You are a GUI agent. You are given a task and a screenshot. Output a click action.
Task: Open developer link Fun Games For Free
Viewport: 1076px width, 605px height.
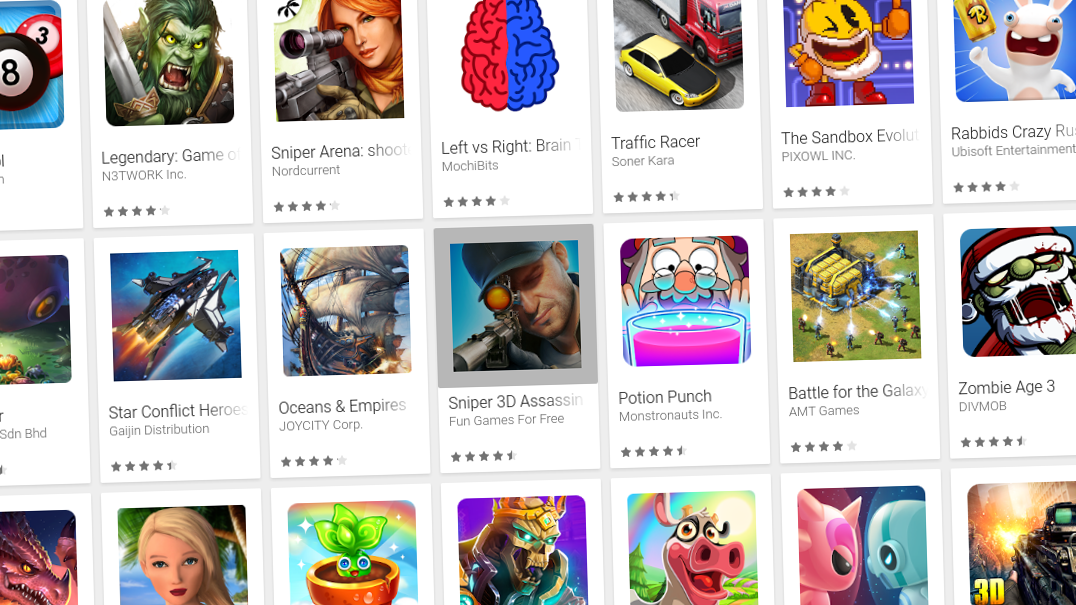point(506,420)
